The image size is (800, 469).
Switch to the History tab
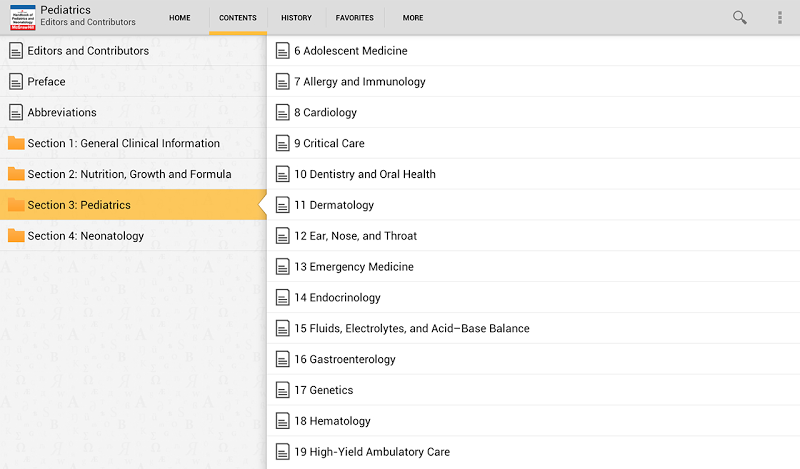point(296,18)
